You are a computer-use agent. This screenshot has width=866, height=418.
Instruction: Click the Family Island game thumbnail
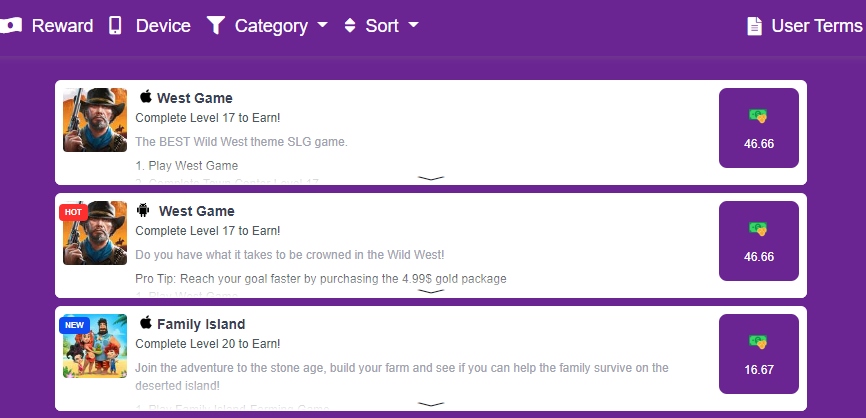[x=95, y=346]
